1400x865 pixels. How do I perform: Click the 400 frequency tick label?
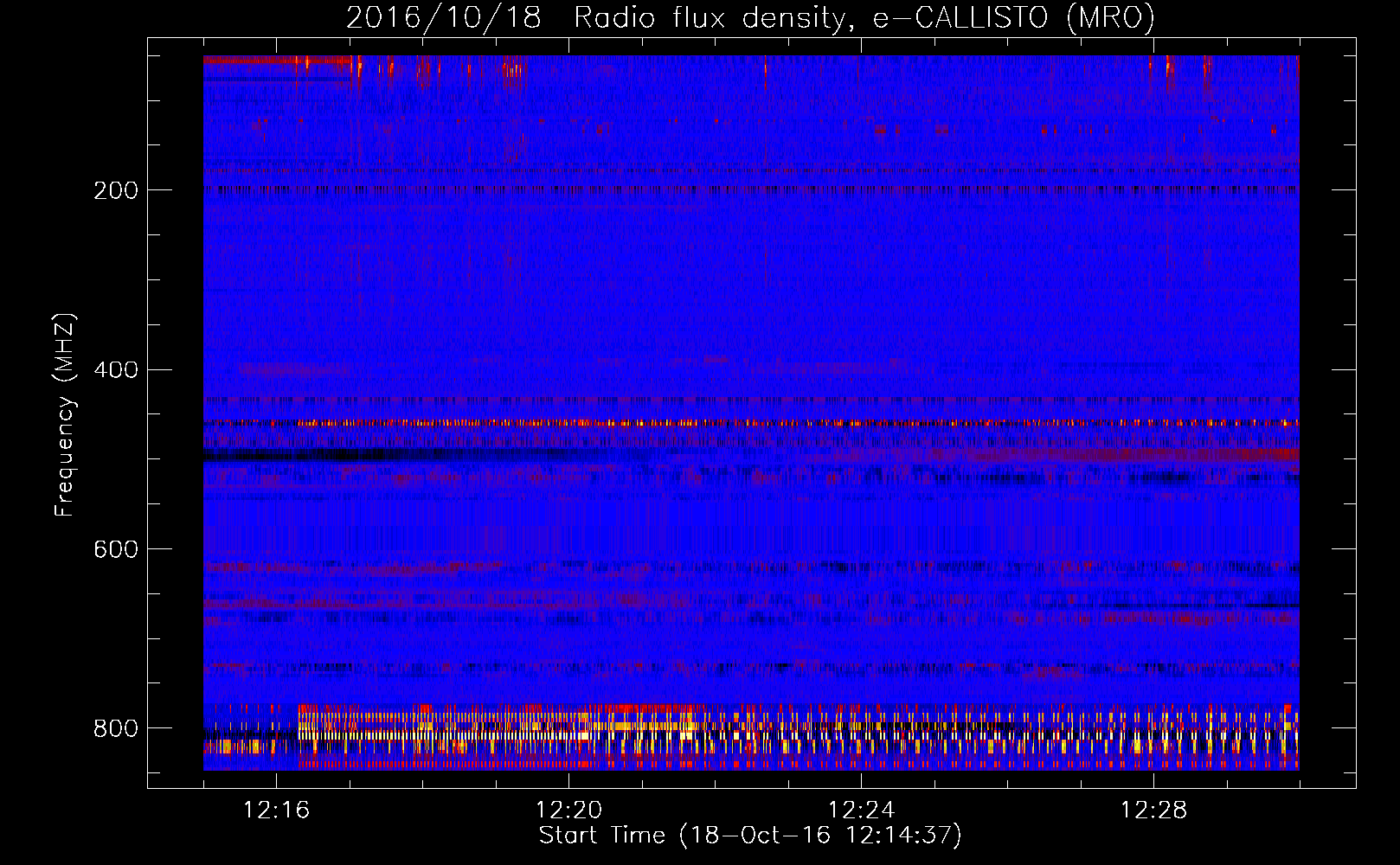click(116, 370)
